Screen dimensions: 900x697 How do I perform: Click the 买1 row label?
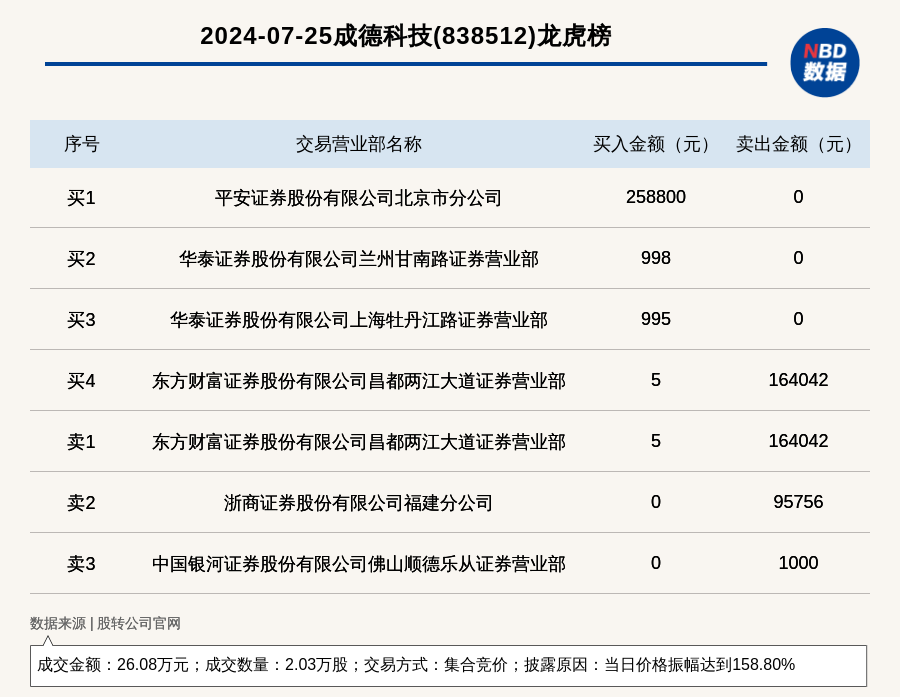tap(81, 198)
